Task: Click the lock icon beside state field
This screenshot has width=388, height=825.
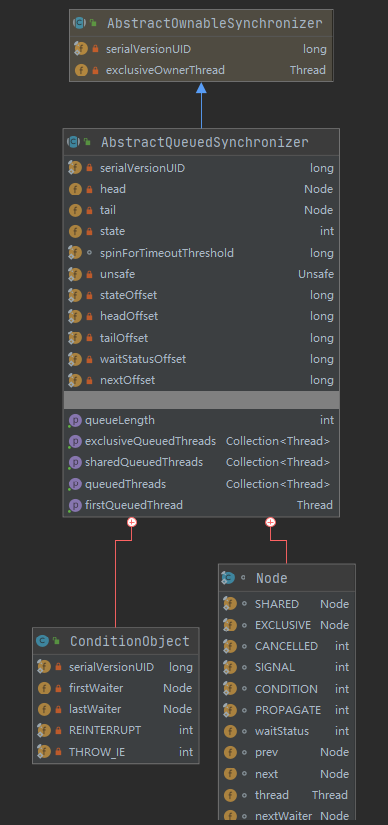Action: point(89,231)
